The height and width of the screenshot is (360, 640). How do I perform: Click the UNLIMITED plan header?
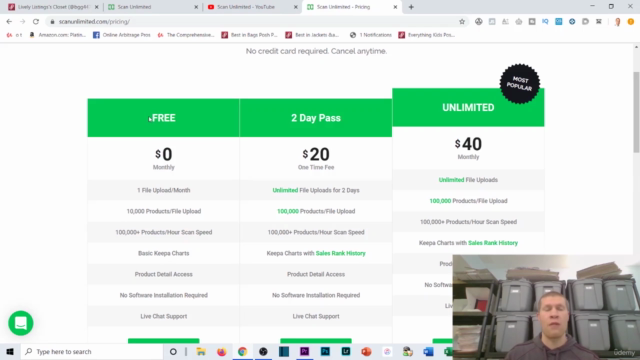point(468,107)
